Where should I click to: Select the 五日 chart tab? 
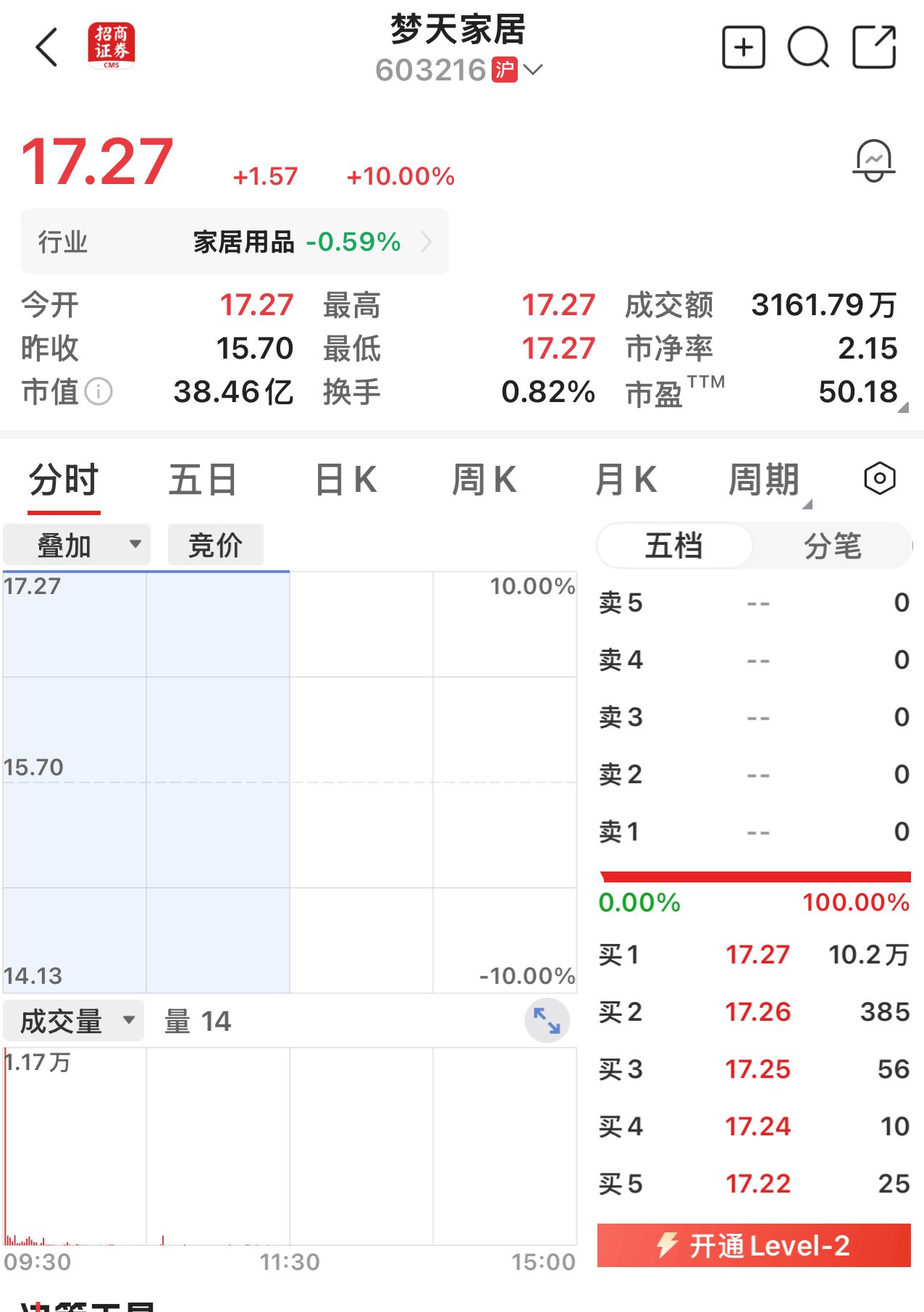click(x=203, y=480)
